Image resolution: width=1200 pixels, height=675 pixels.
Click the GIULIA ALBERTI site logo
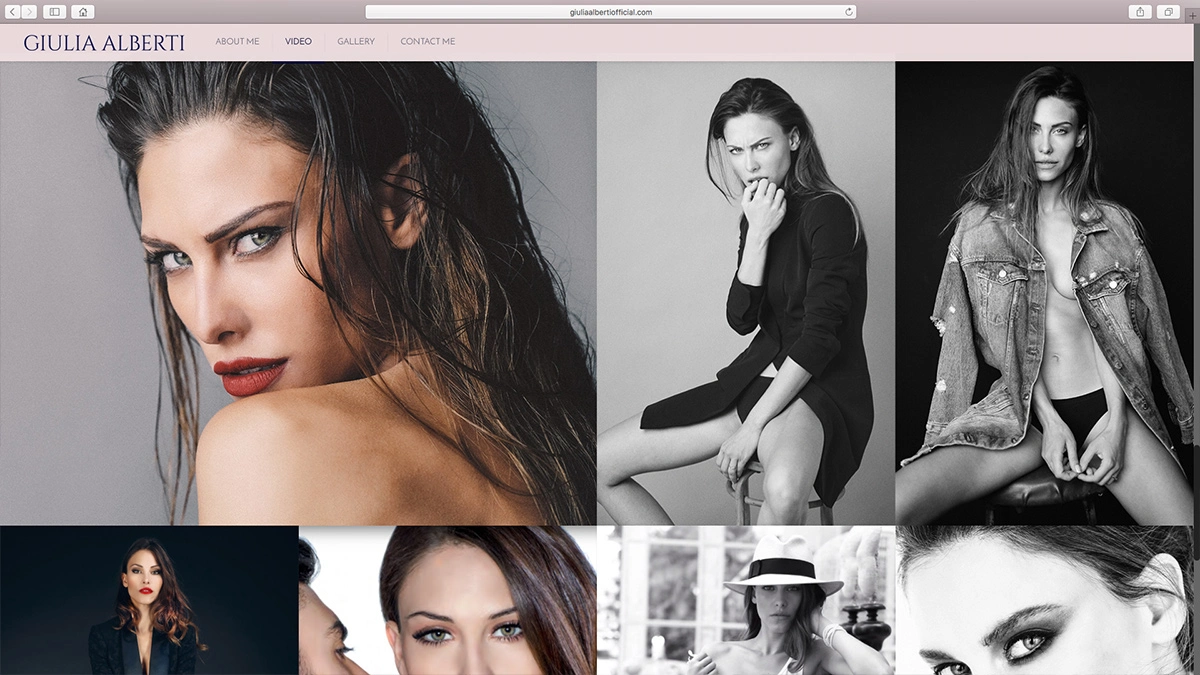pos(104,43)
